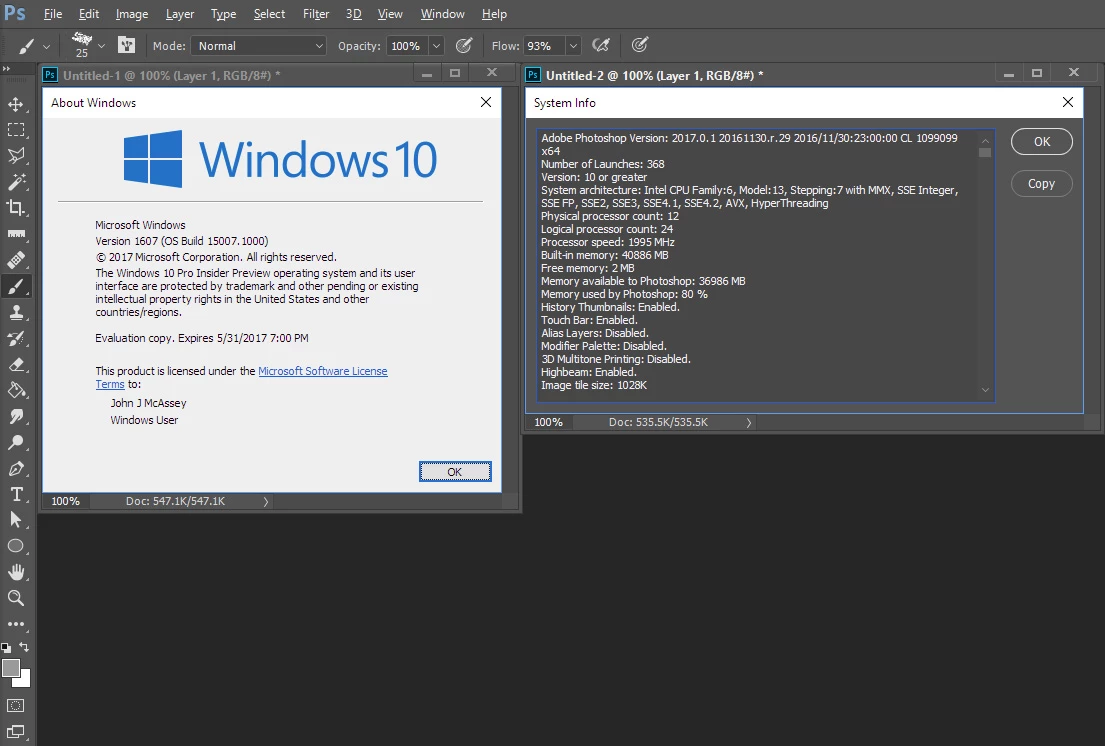Open the 3D menu
Image resolution: width=1105 pixels, height=746 pixels.
(x=354, y=14)
